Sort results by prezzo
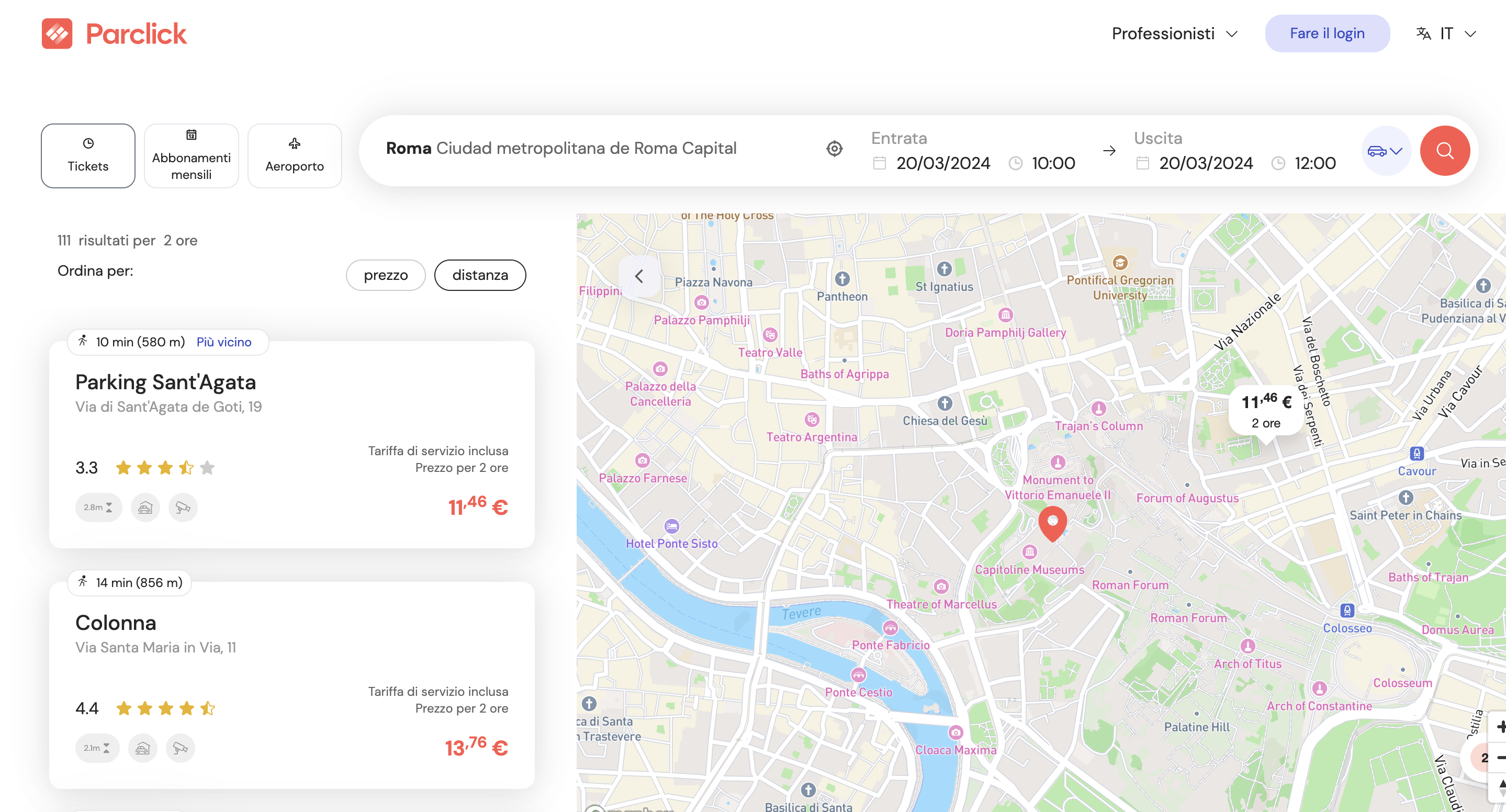The width and height of the screenshot is (1506, 812). 385,275
